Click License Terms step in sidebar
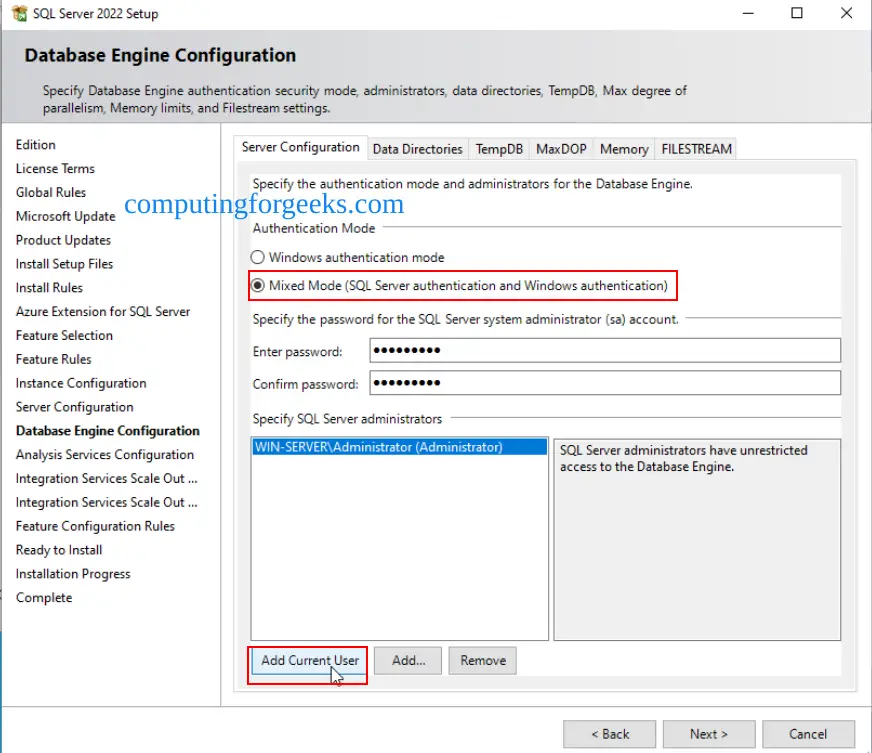The image size is (872, 753). pos(55,169)
